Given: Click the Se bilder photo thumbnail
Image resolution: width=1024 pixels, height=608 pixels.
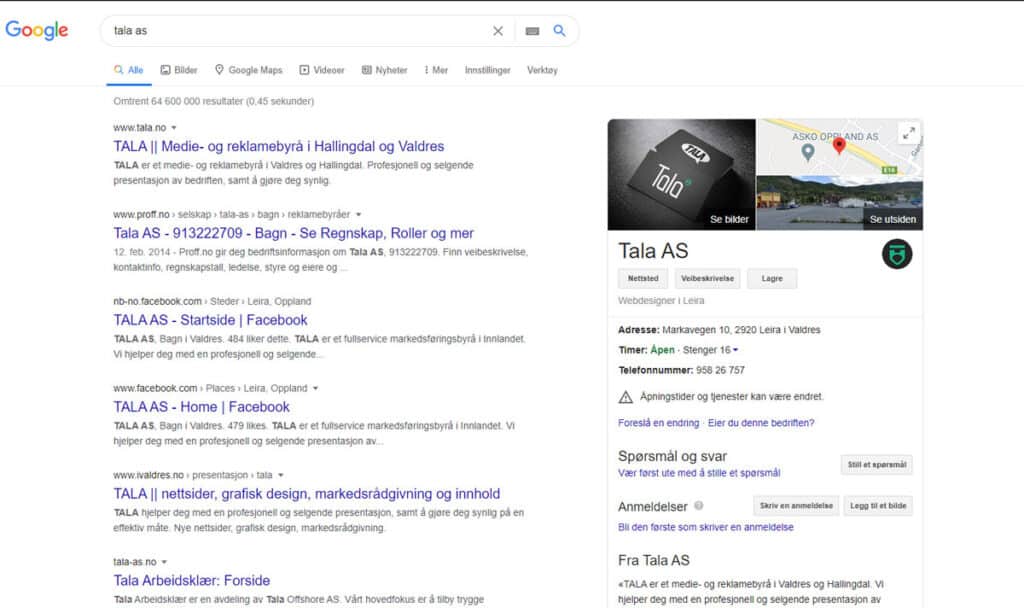Looking at the screenshot, I should (x=680, y=174).
